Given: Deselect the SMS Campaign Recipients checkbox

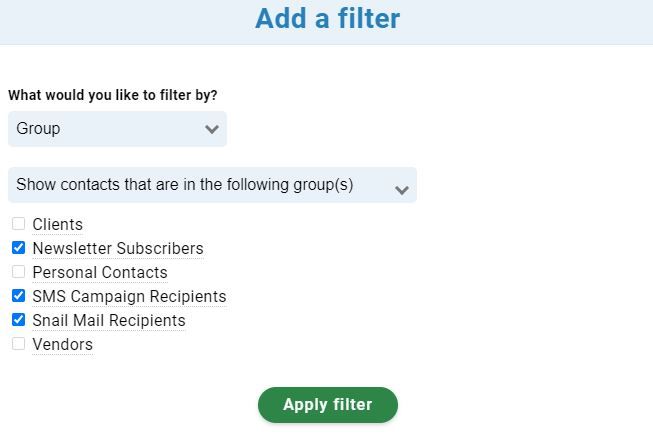Looking at the screenshot, I should tap(18, 296).
